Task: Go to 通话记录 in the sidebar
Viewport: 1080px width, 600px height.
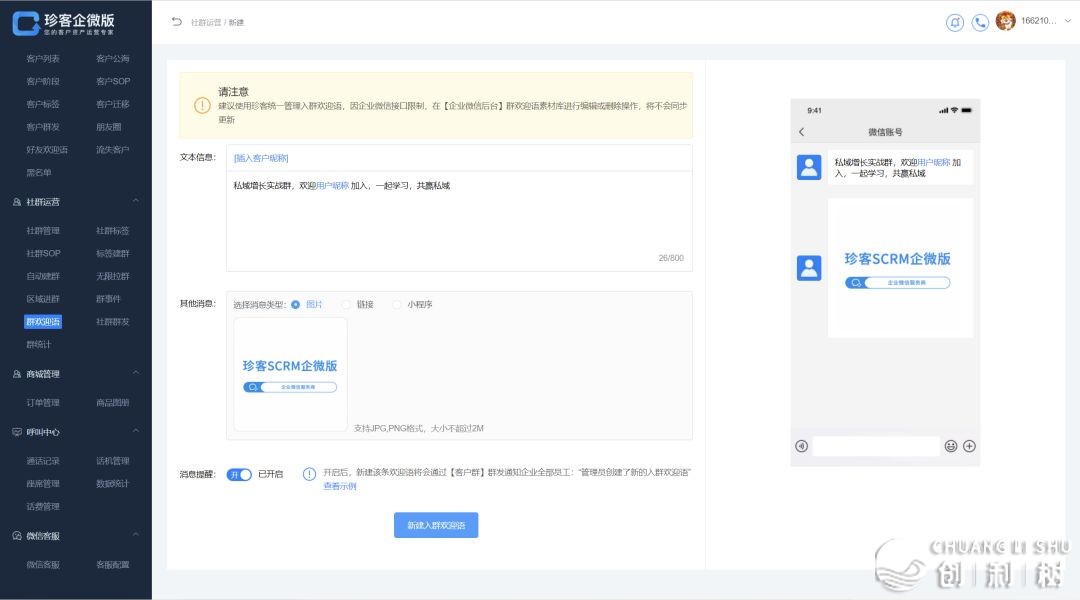Action: point(43,461)
